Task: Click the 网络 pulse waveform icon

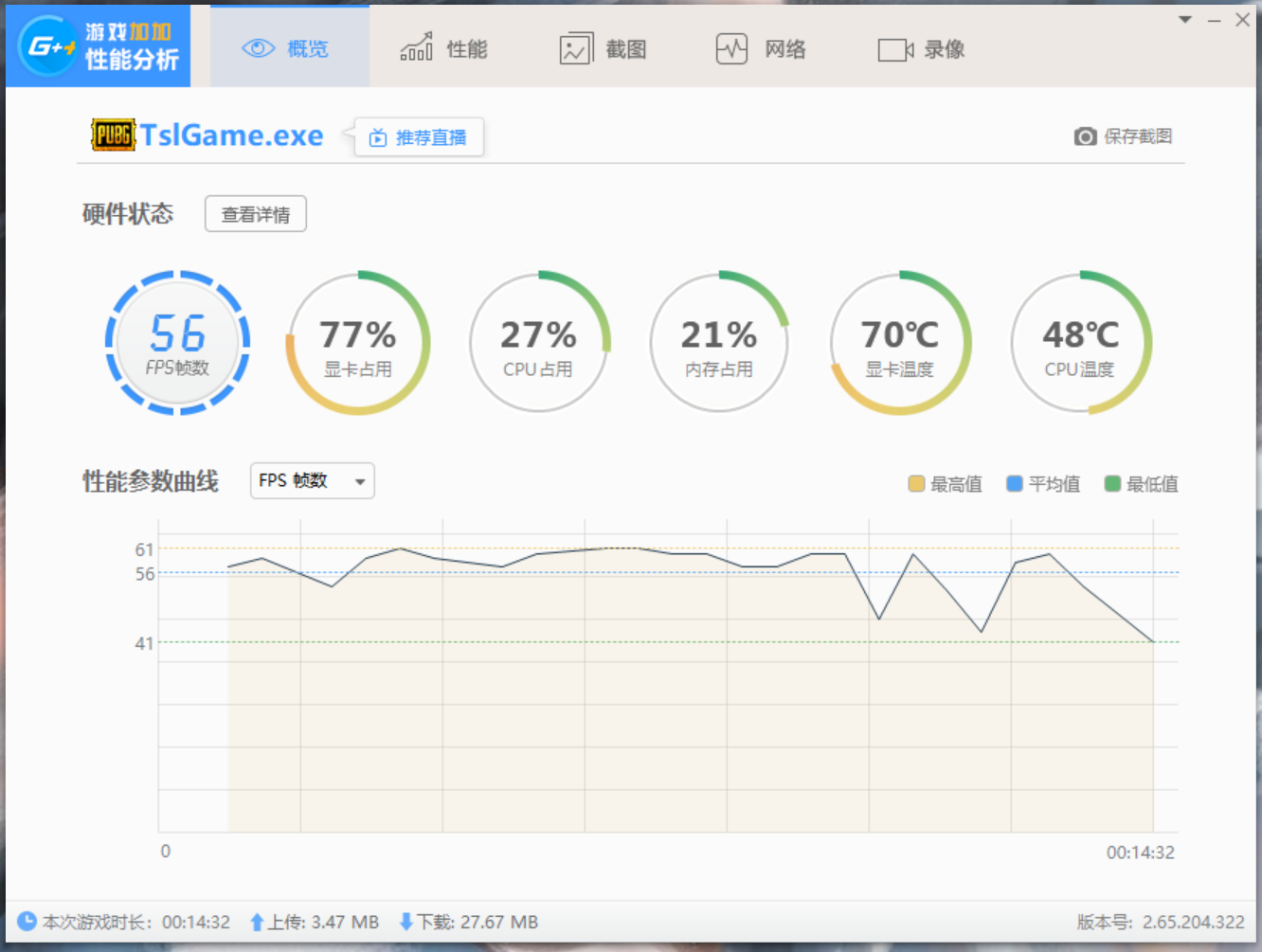Action: (731, 49)
